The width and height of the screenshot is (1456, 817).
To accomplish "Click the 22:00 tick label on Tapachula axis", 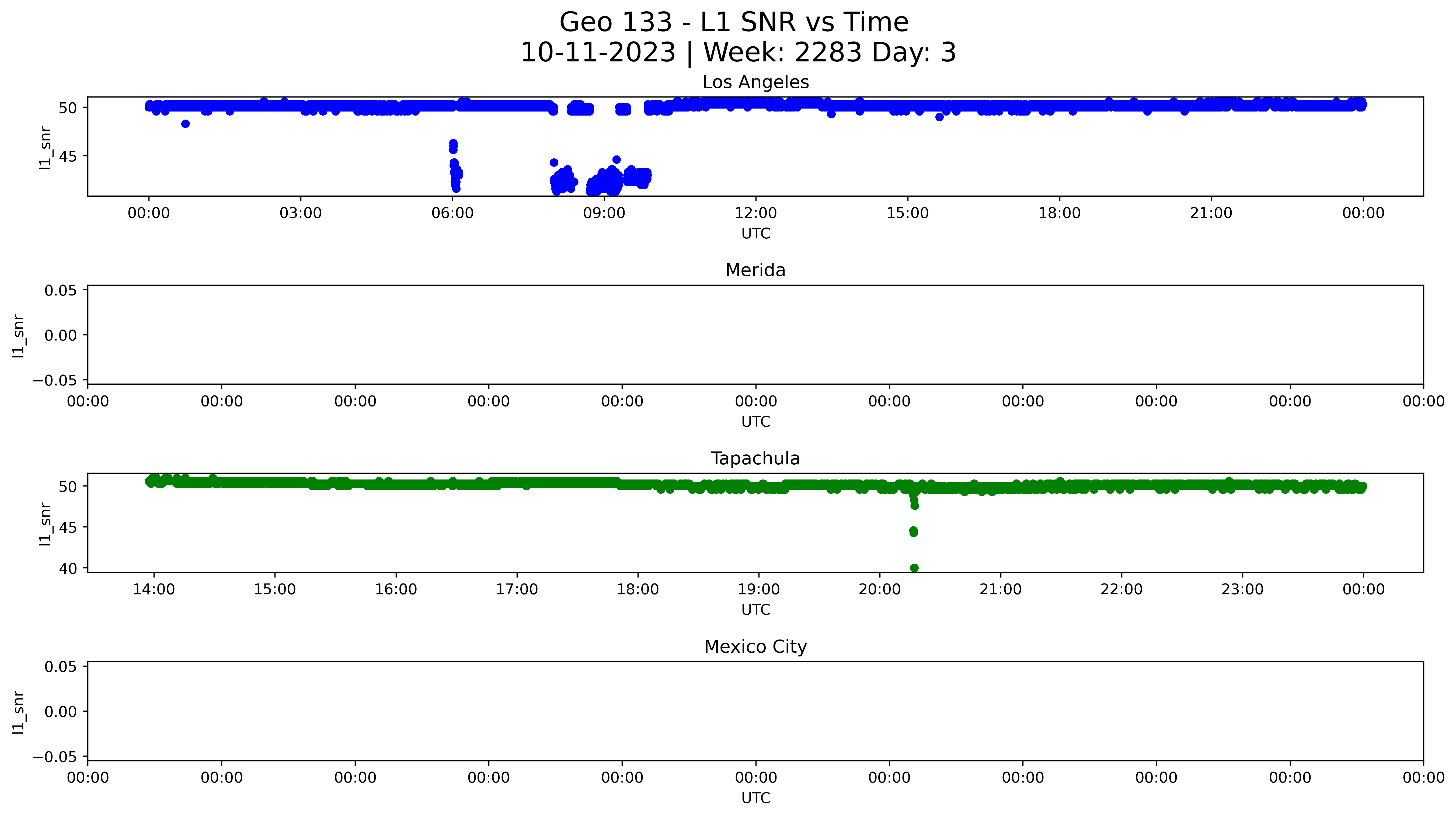I will pos(1121,590).
